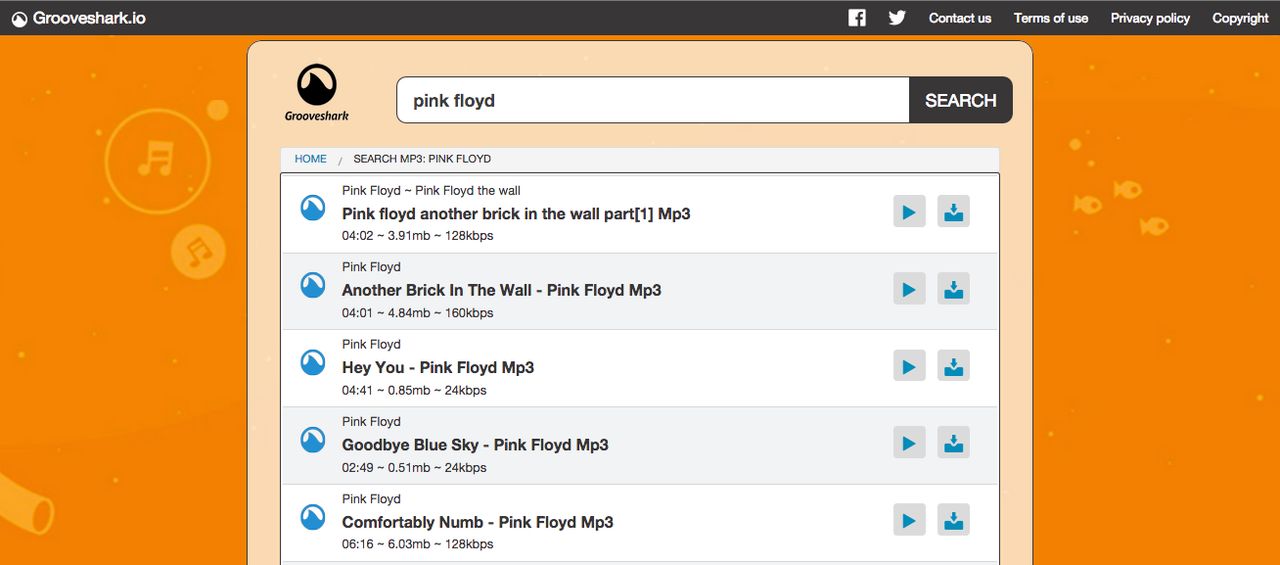
Task: Click blue Grooveshark icon beside 'Goodbye Blue Sky'
Action: pos(313,439)
